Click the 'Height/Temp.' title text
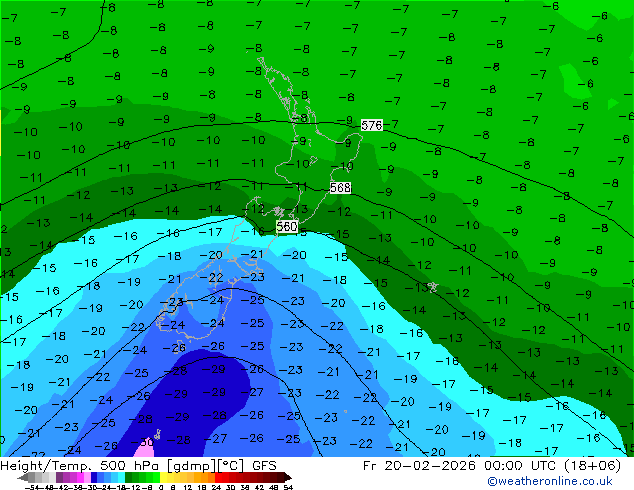Viewport: 634px width, 490px height. (46, 466)
